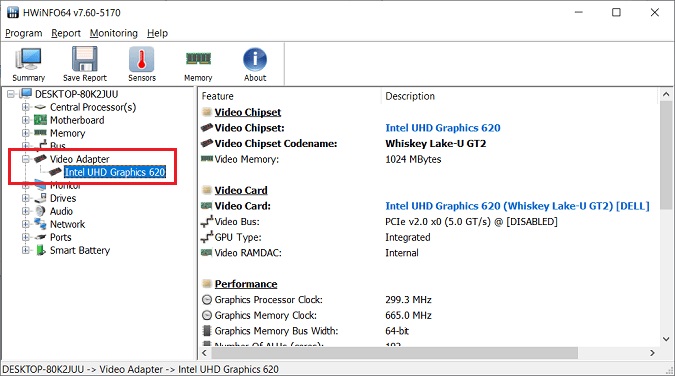Collapse the DESKTOP-80K2JUU root node
The image size is (675, 376).
(x=11, y=94)
